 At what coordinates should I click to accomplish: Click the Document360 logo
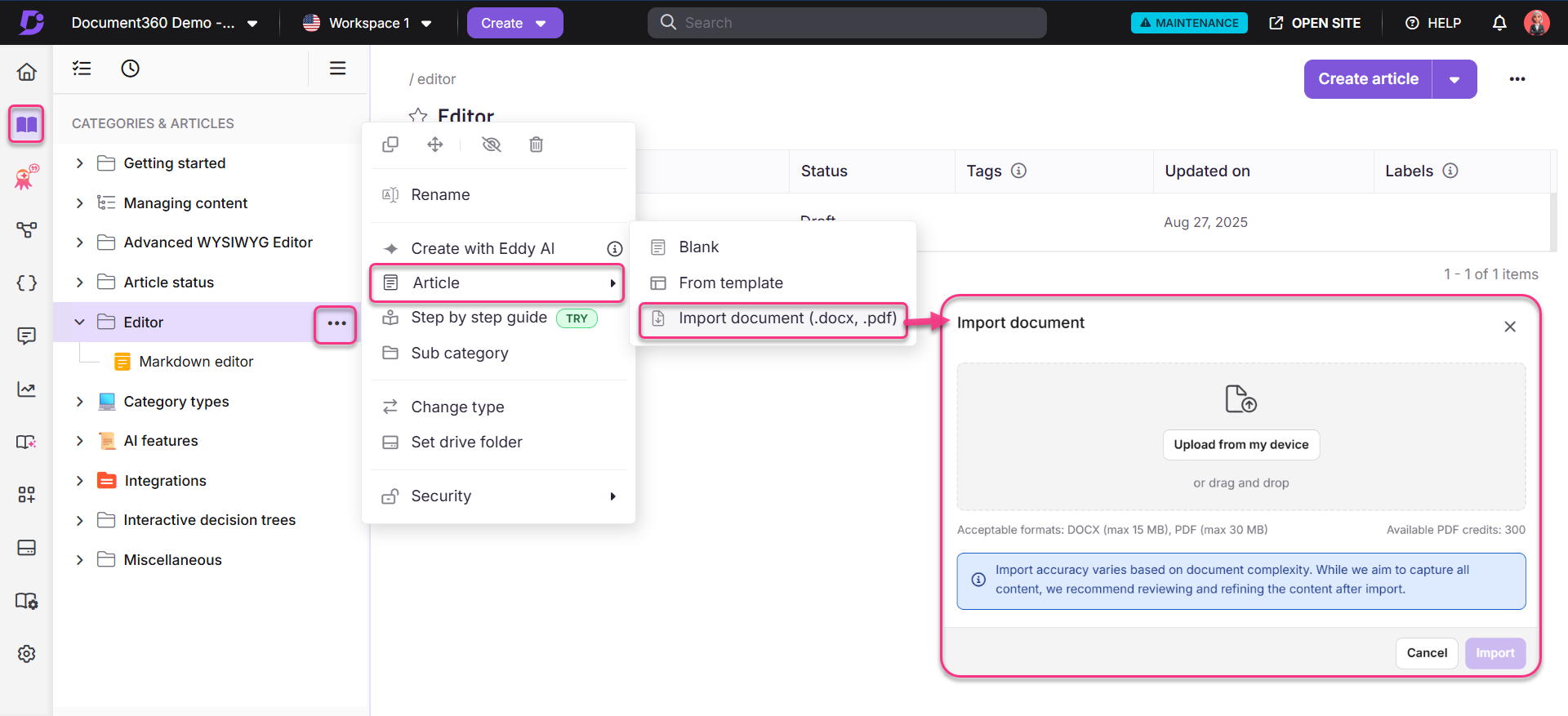tap(31, 22)
